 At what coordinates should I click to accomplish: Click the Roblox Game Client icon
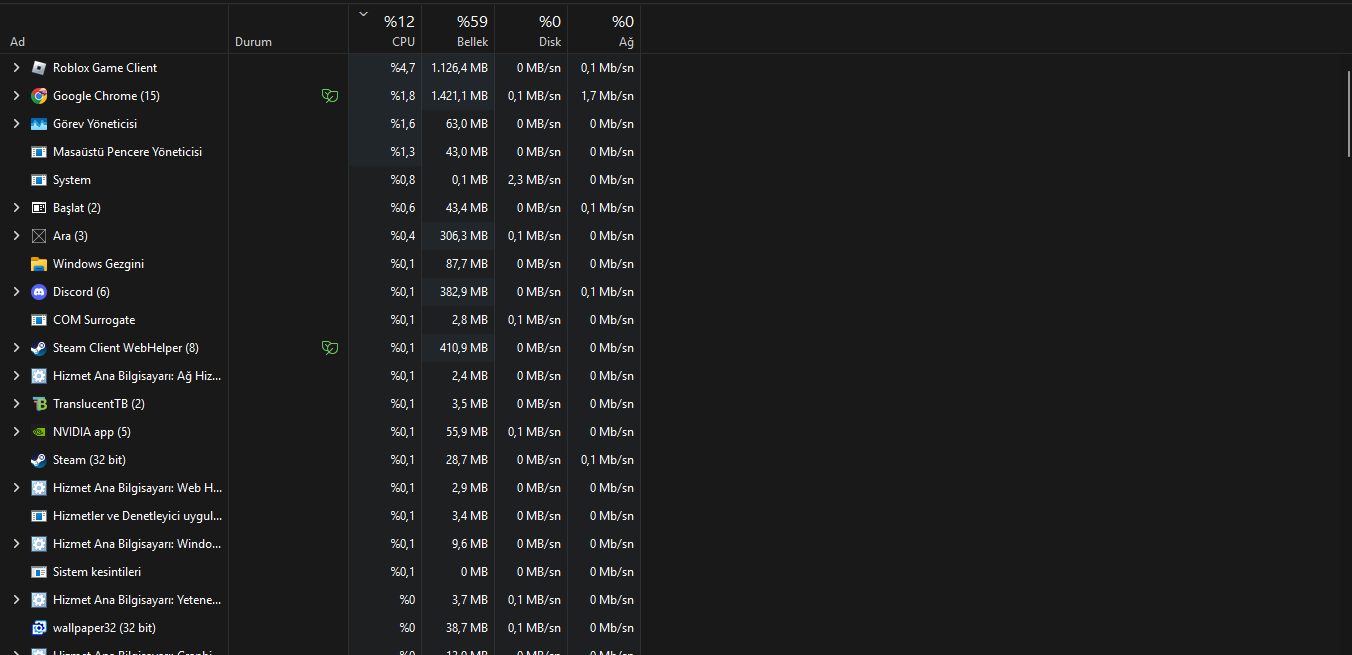coord(39,68)
